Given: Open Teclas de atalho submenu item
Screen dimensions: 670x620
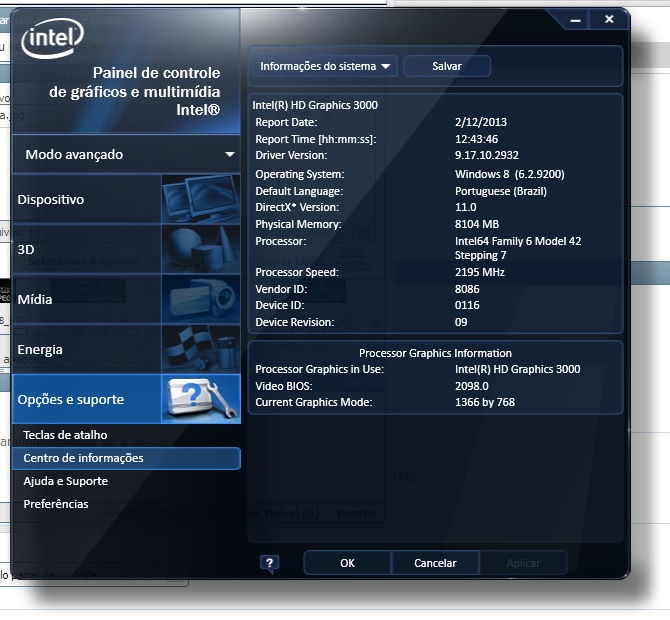Looking at the screenshot, I should click(x=65, y=435).
